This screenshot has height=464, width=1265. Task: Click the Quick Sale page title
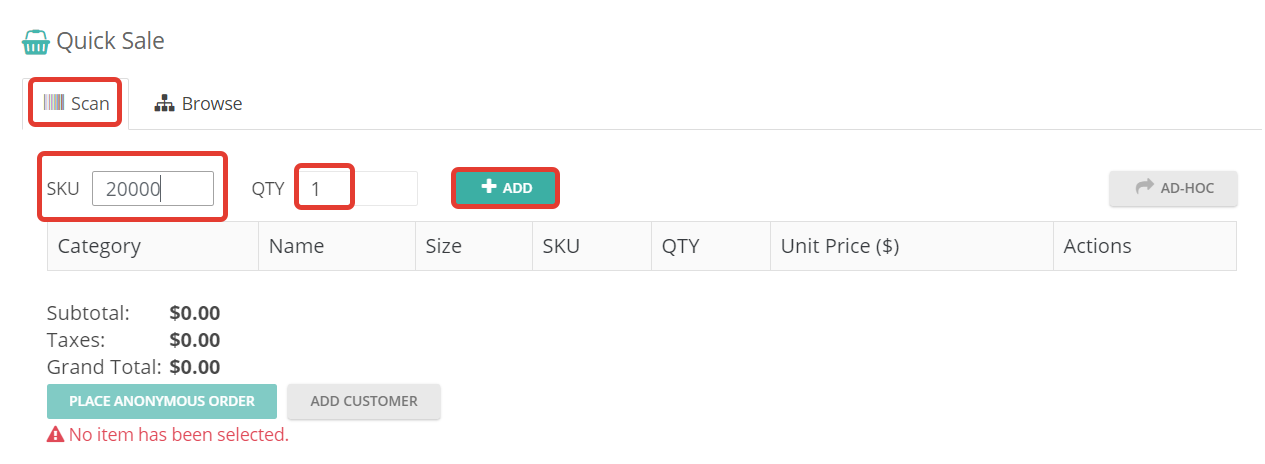pyautogui.click(x=110, y=41)
